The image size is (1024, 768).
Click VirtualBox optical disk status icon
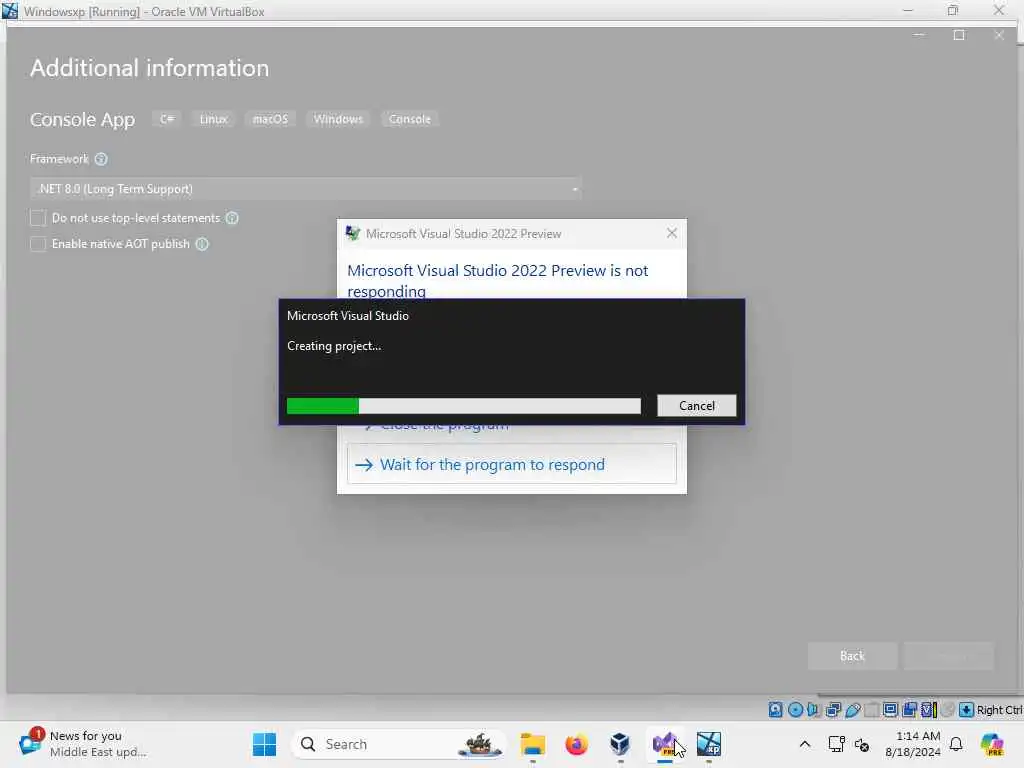coord(795,709)
